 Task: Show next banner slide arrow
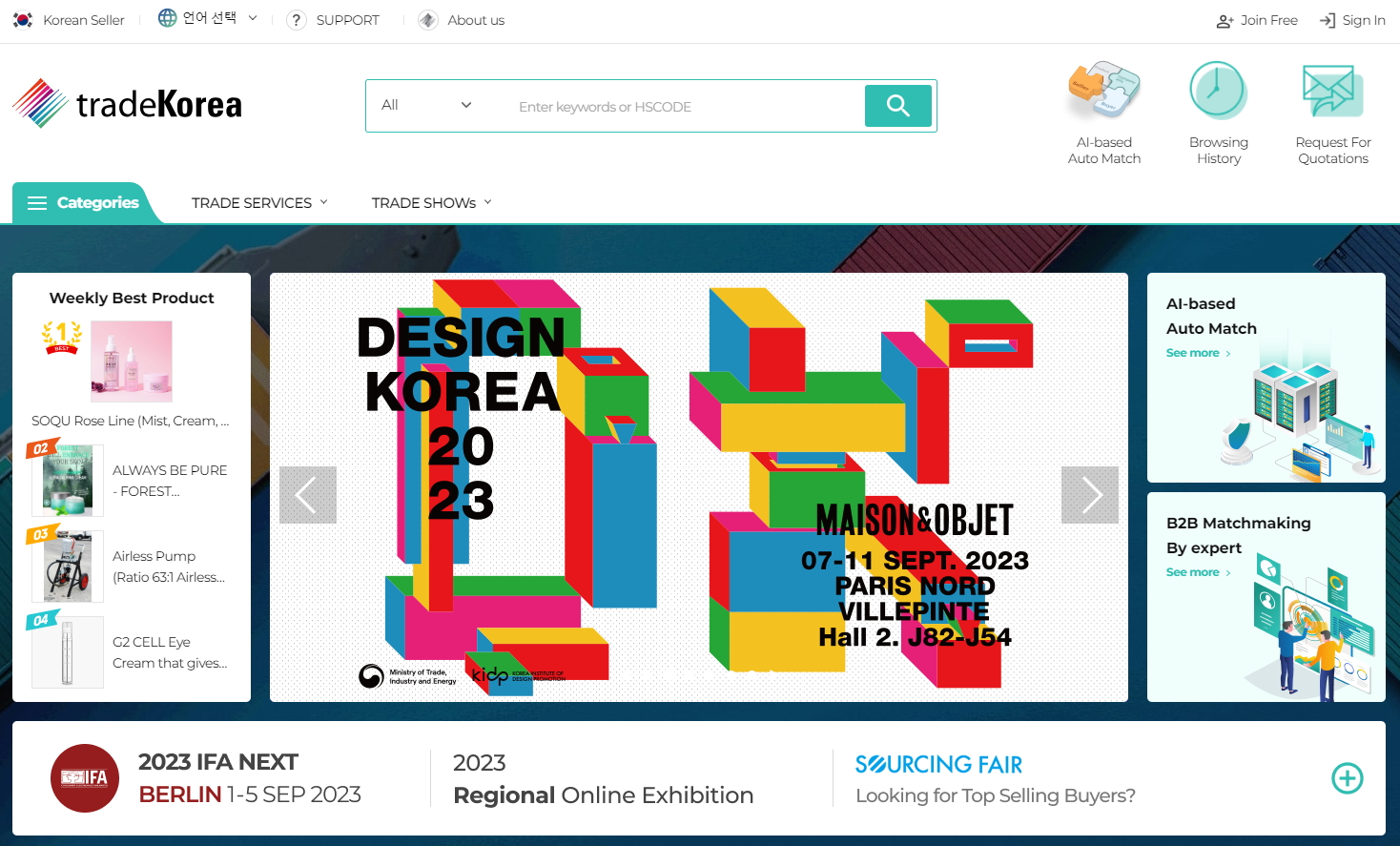[x=1090, y=495]
